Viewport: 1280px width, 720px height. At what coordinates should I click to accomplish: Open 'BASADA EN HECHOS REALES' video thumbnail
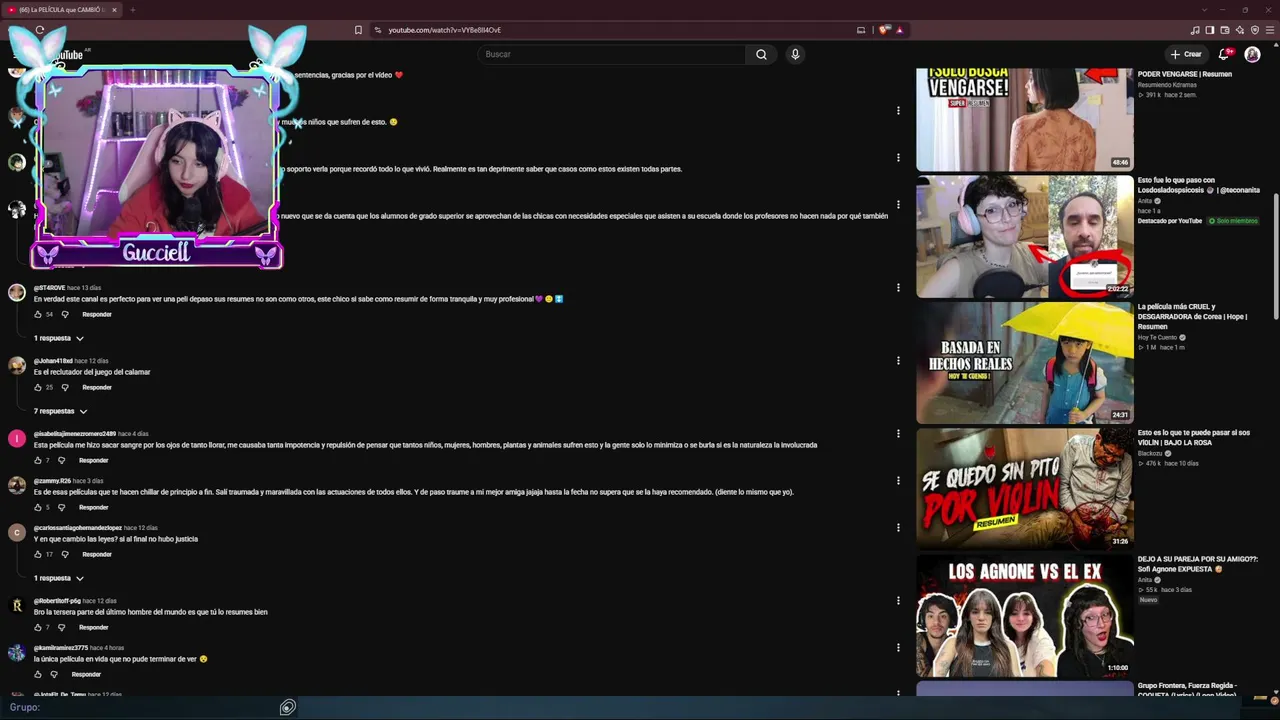click(1025, 362)
